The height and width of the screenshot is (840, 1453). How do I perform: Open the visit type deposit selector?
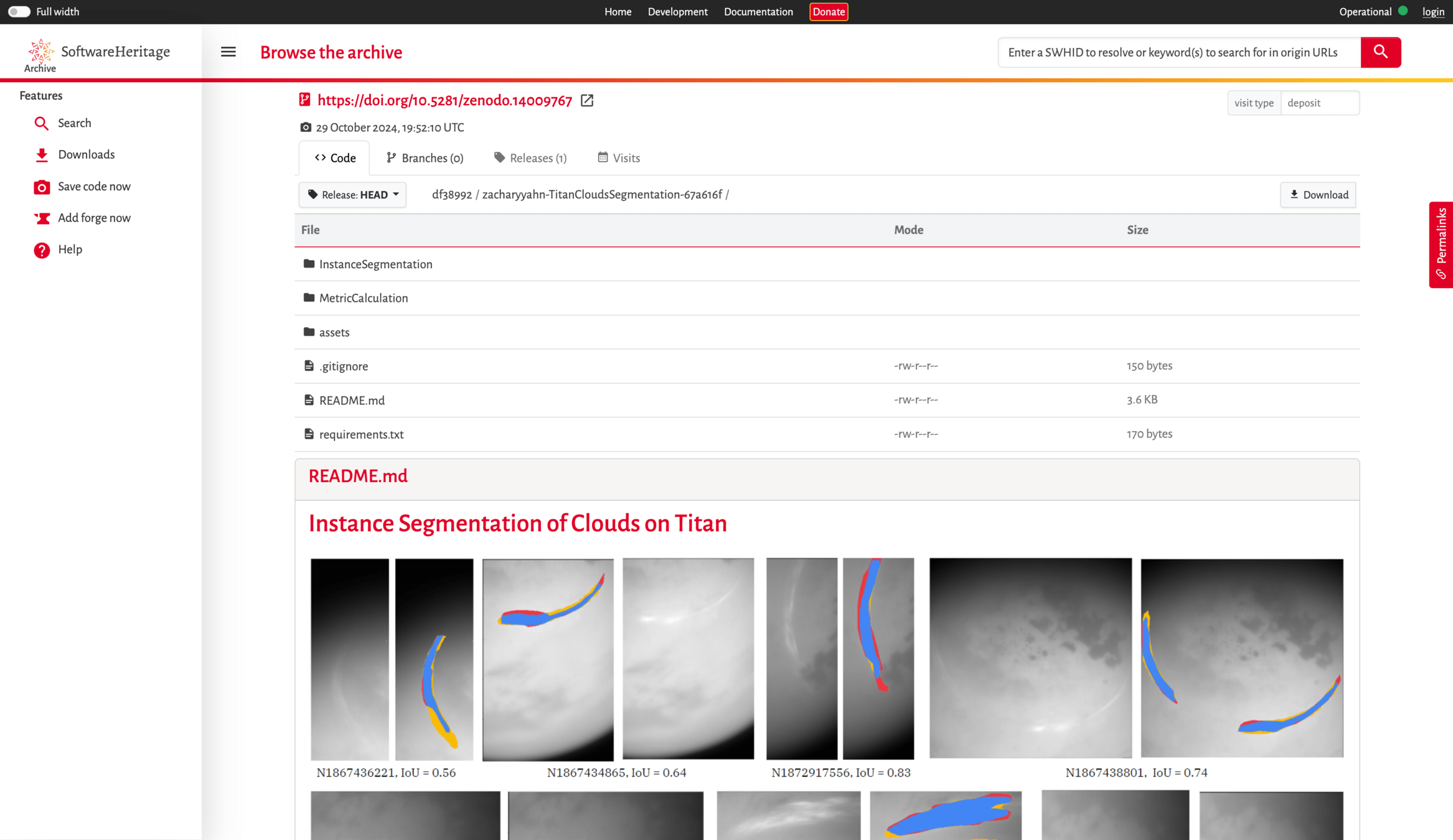point(1319,103)
